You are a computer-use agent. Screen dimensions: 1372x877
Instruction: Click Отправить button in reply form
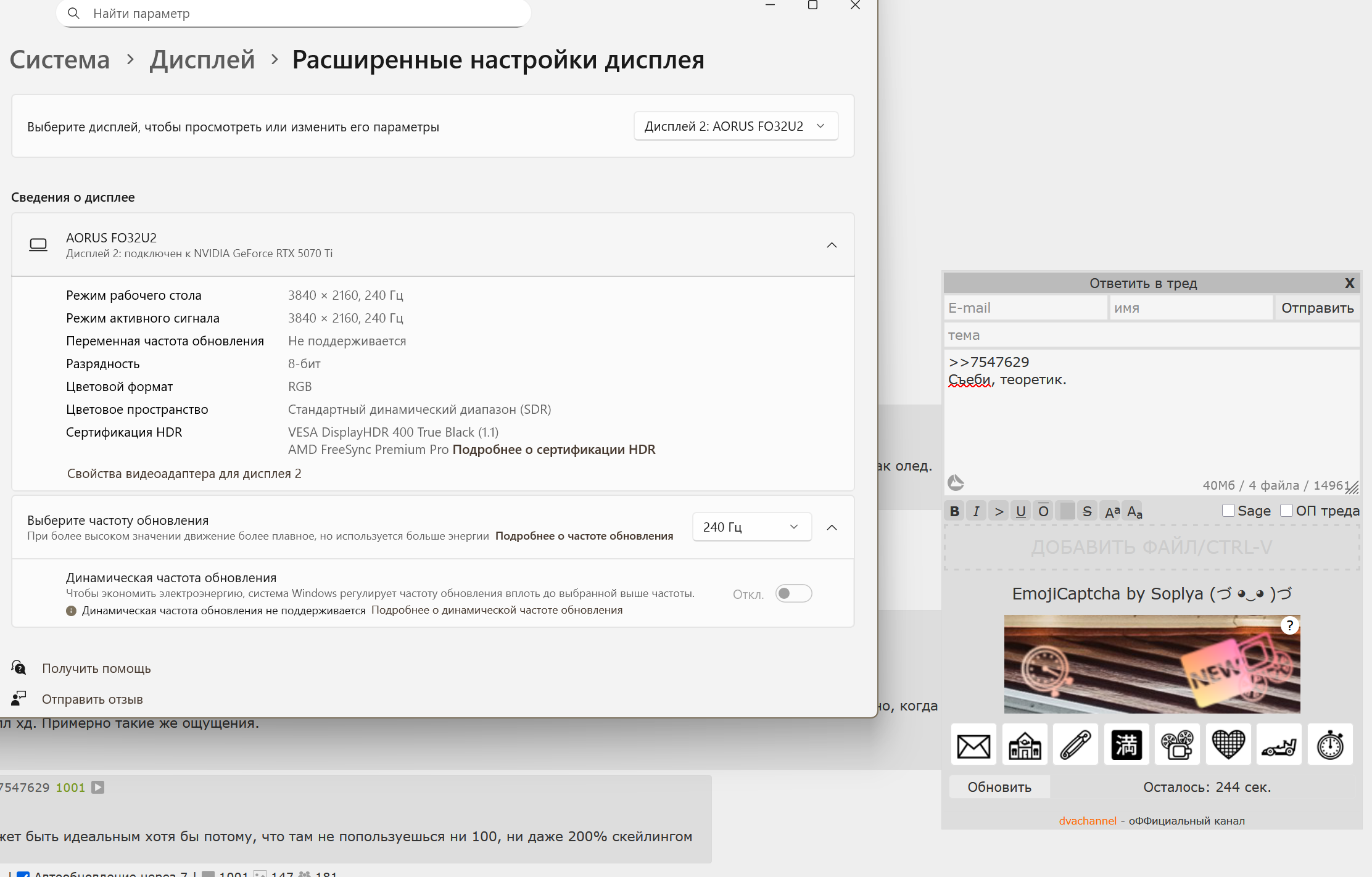click(1317, 308)
